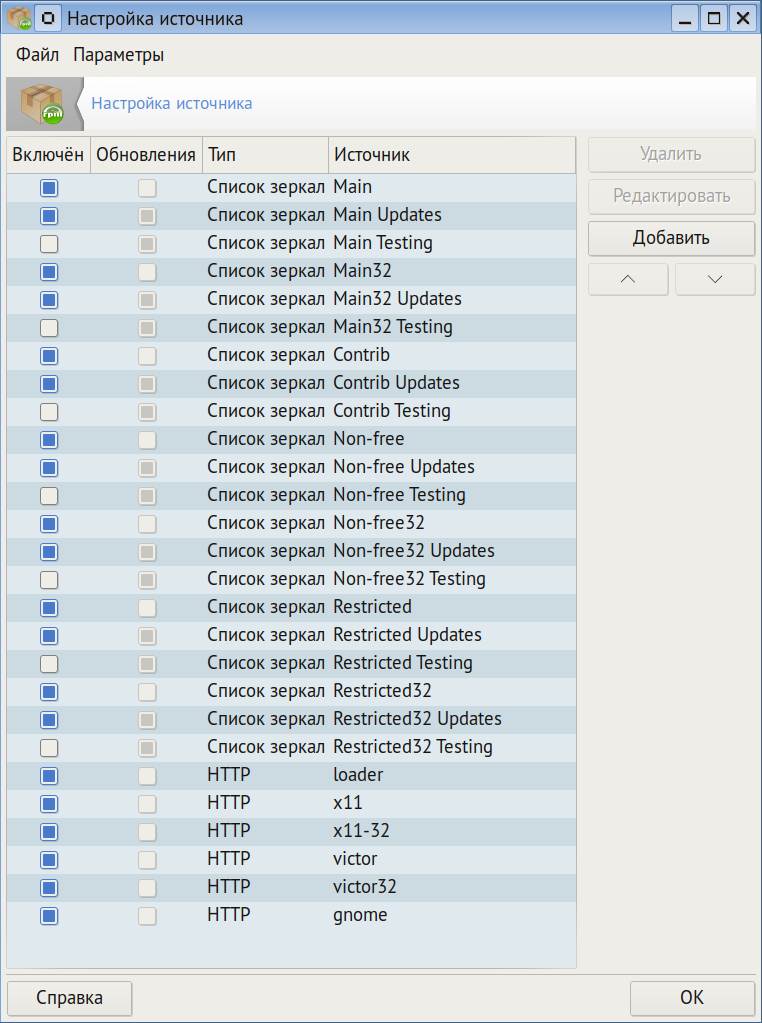Sort by the Тип column header
This screenshot has height=1023, width=762.
point(266,155)
